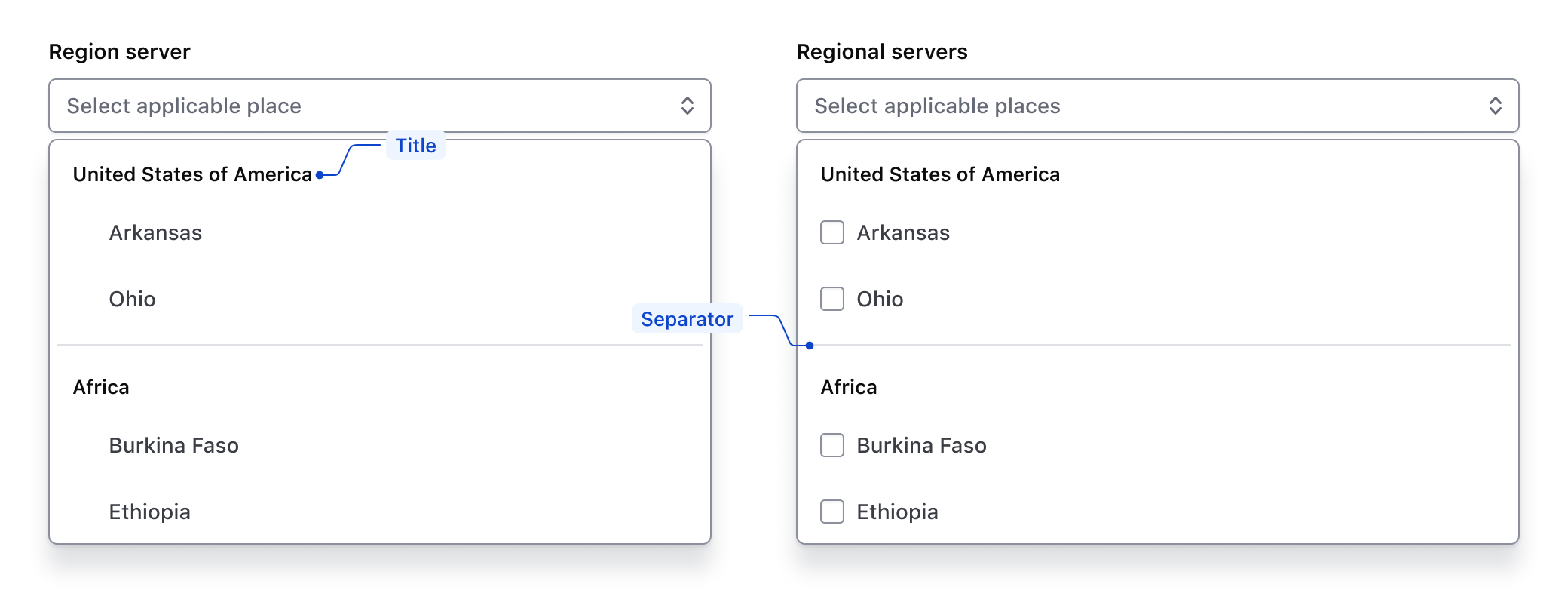Click the chevron icon in Region server select

tap(688, 106)
